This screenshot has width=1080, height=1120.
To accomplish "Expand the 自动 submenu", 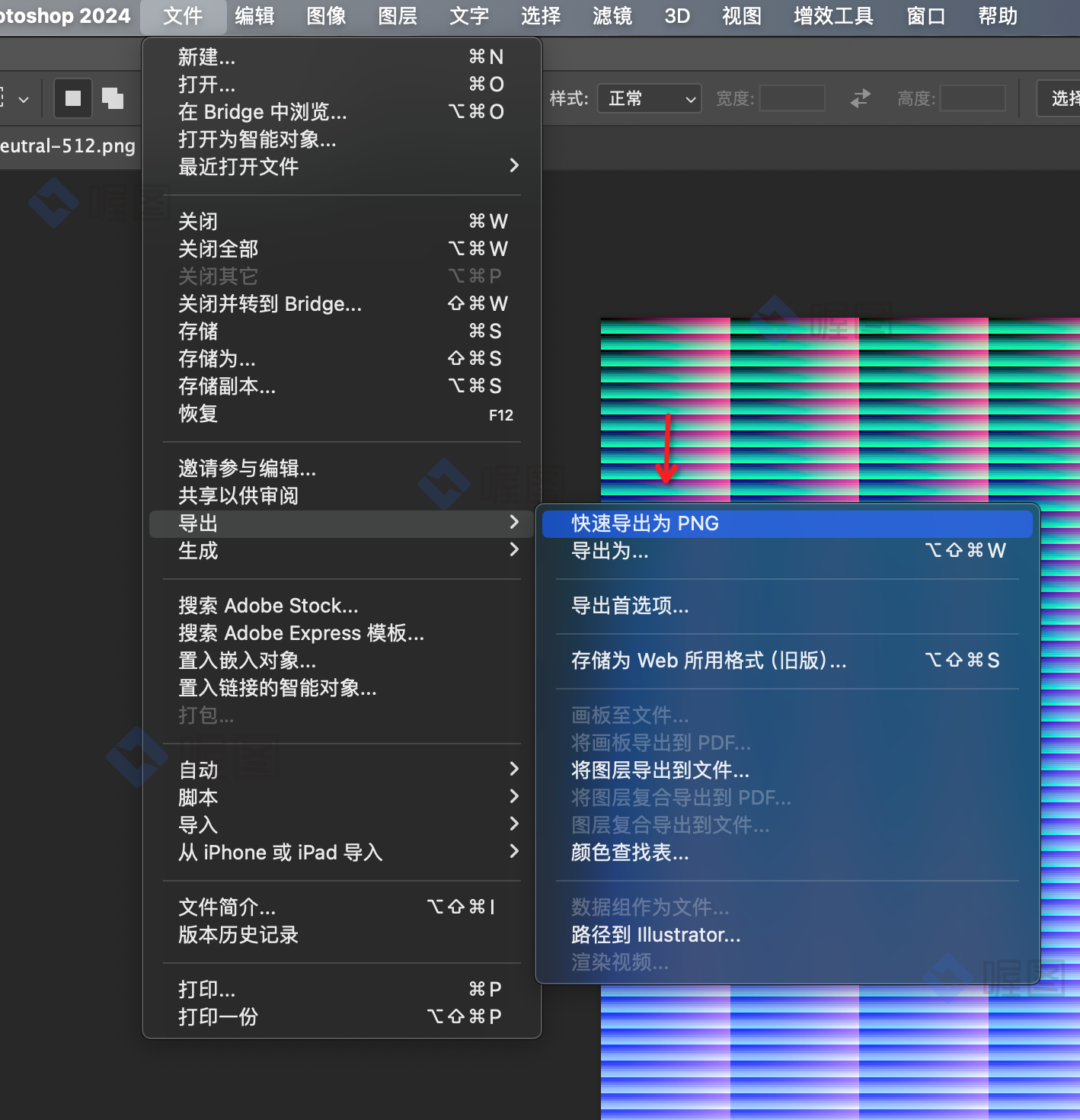I will (341, 770).
